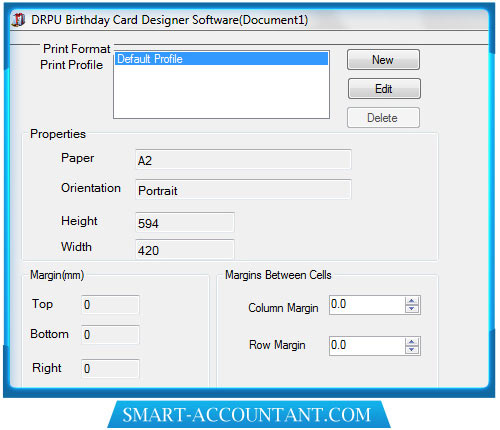Click inside the Column Margin value box
500x430 pixels.
tap(367, 305)
